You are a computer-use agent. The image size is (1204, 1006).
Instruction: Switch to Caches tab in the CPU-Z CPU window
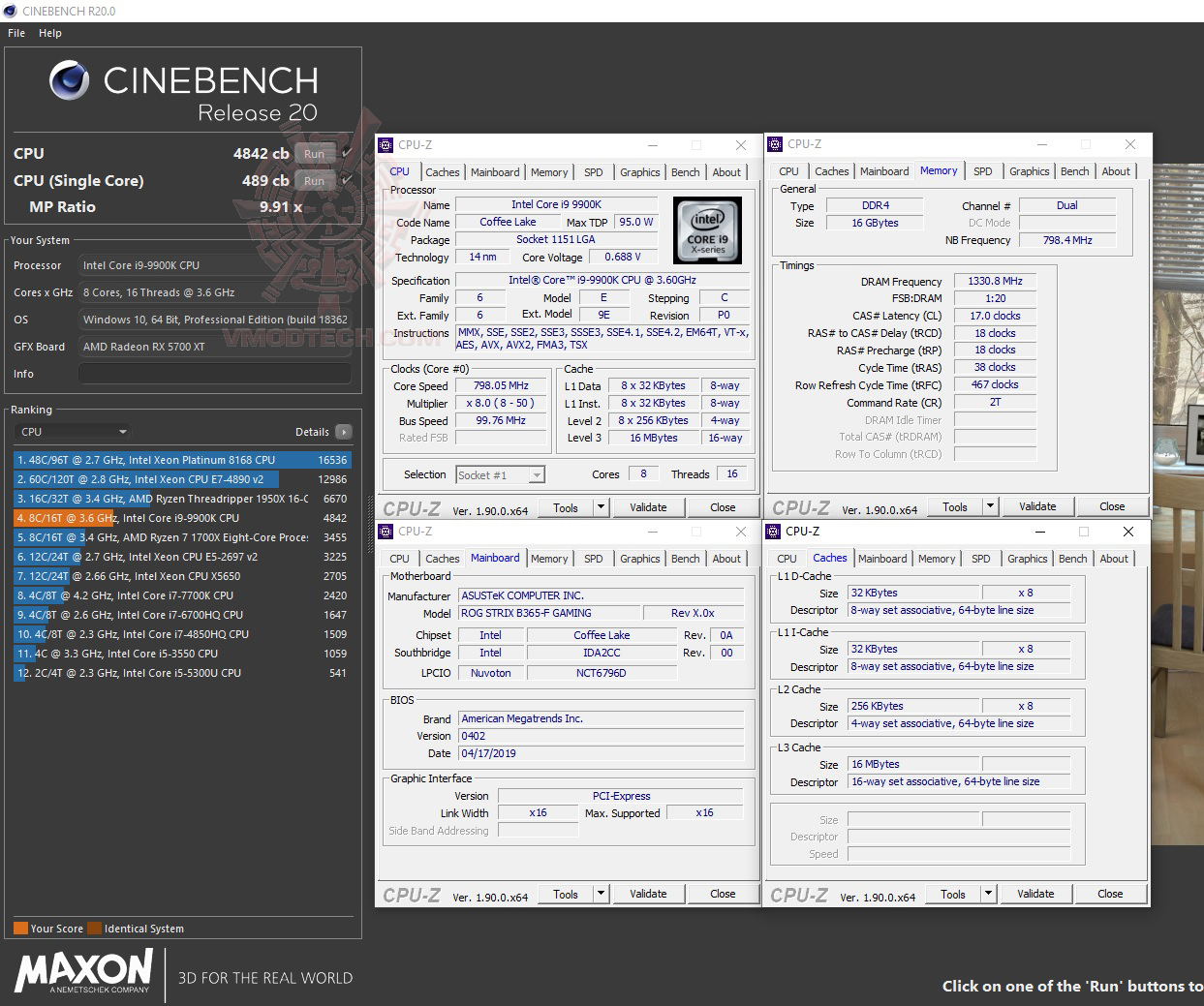pyautogui.click(x=443, y=172)
